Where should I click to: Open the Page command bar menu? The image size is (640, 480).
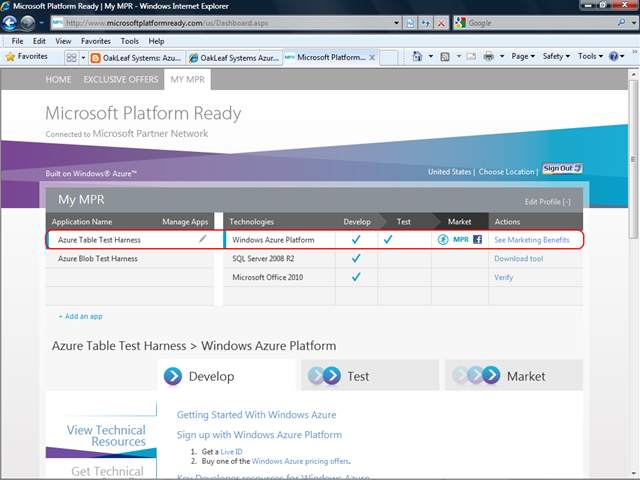(x=523, y=56)
